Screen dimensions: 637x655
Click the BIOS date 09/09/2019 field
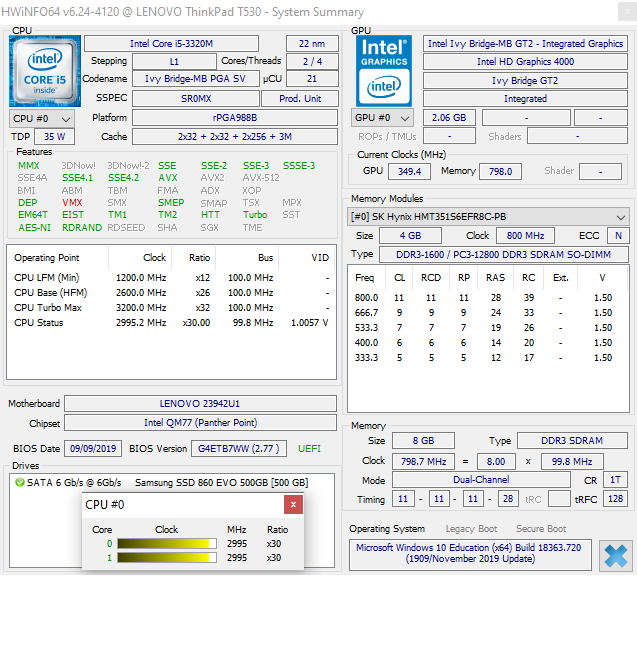[93, 449]
